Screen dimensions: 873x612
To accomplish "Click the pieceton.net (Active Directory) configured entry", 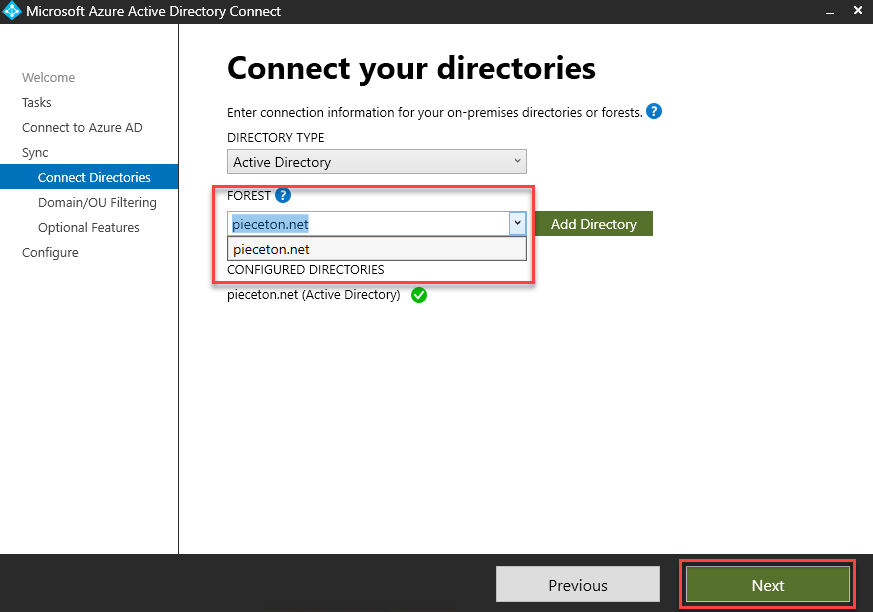I will (x=313, y=295).
